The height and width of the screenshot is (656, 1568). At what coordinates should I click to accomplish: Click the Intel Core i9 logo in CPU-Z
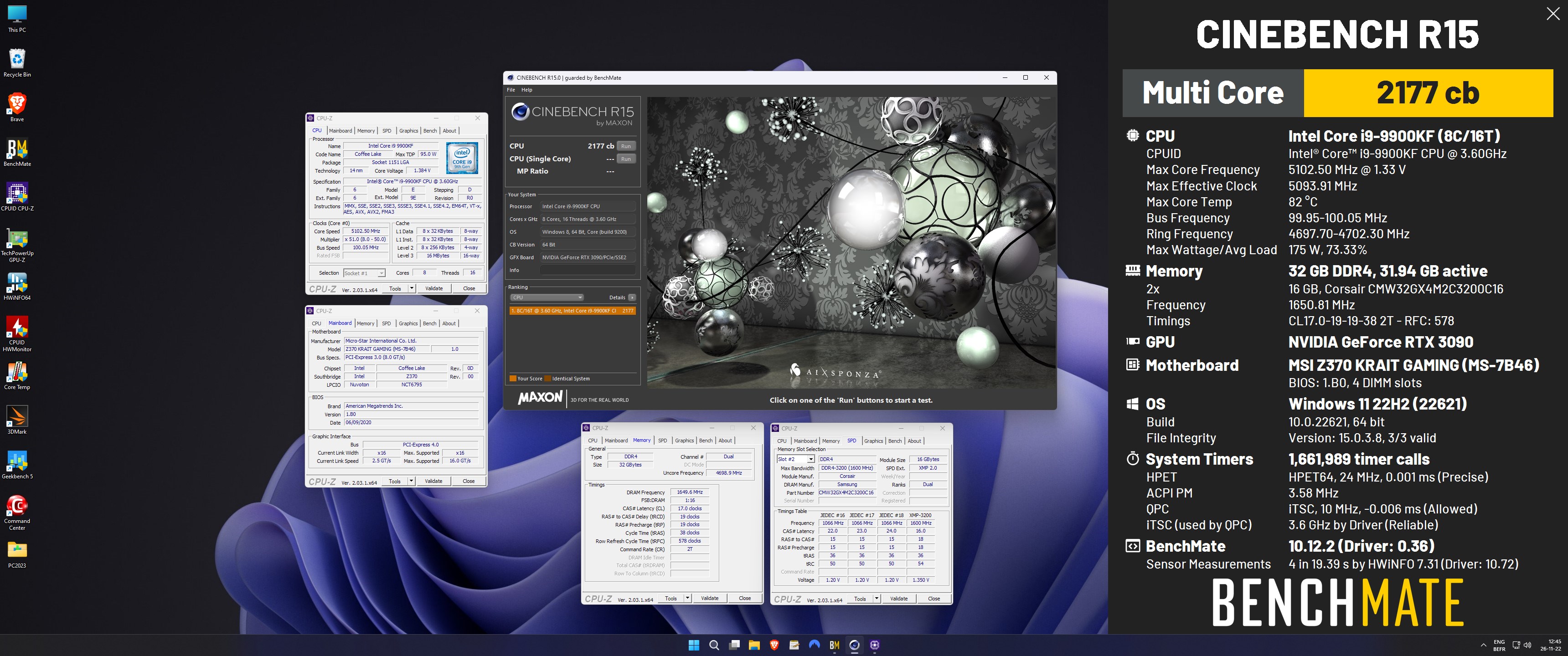pos(462,158)
